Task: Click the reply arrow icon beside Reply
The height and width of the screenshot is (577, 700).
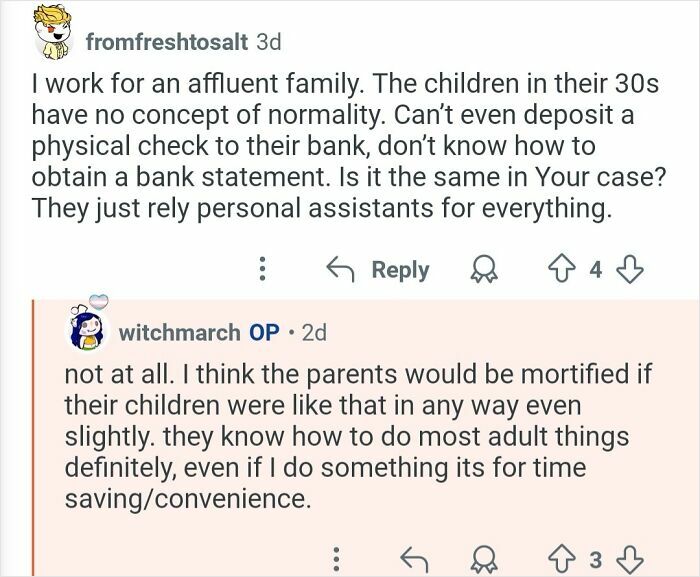Action: (x=341, y=269)
